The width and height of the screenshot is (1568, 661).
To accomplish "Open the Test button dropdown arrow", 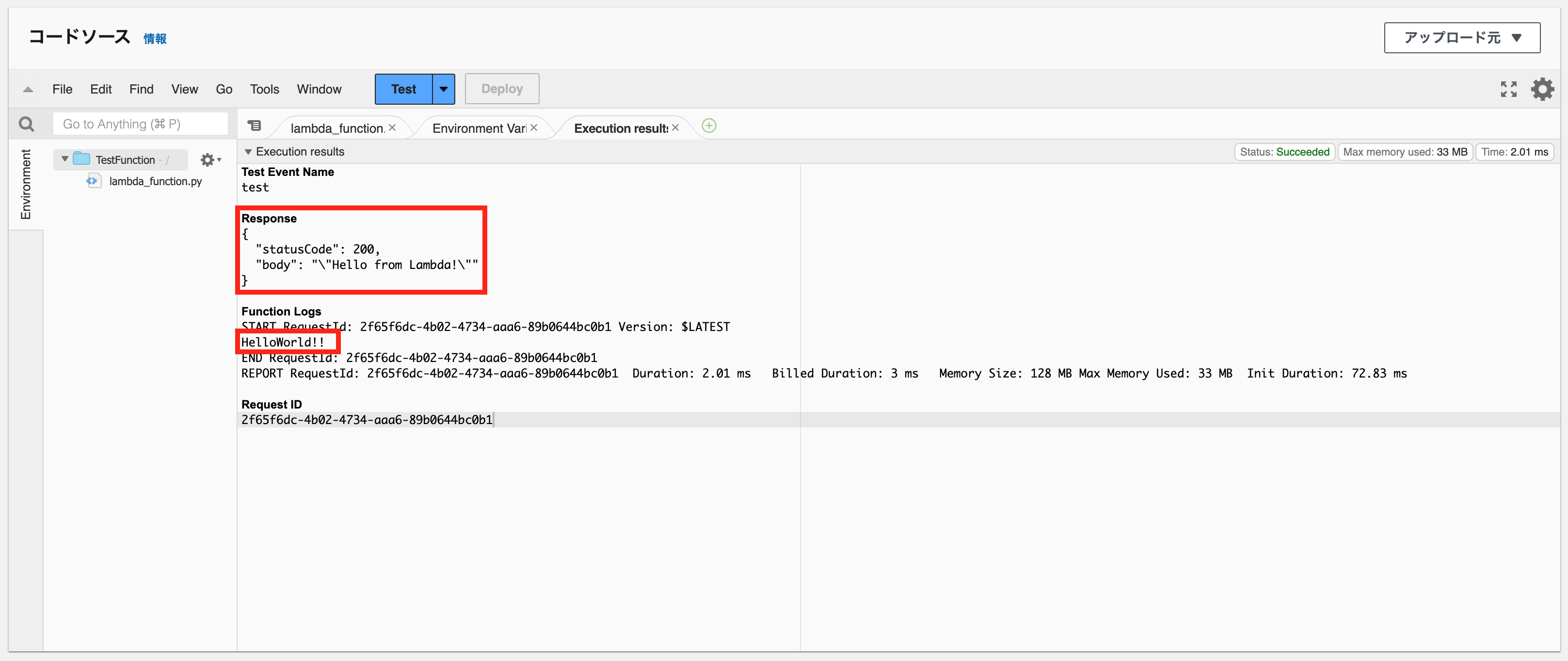I will pos(444,90).
